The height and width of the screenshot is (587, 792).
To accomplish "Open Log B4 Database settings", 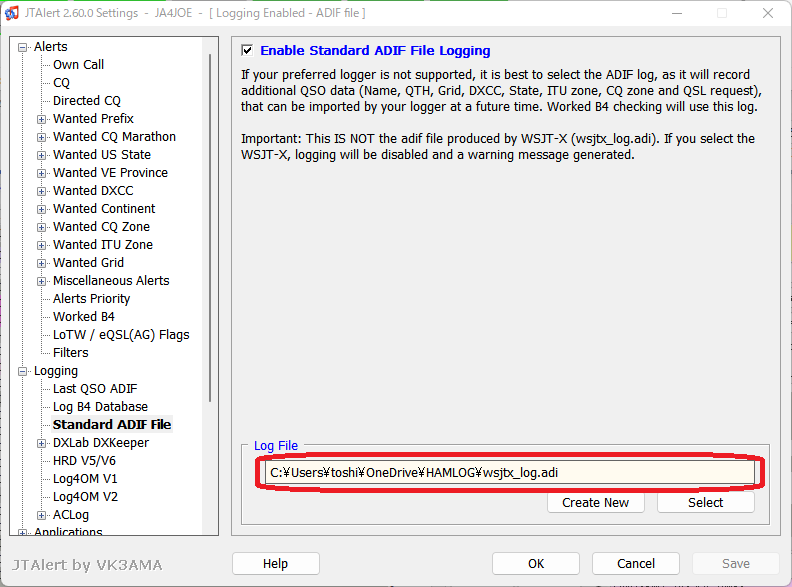I will 101,407.
